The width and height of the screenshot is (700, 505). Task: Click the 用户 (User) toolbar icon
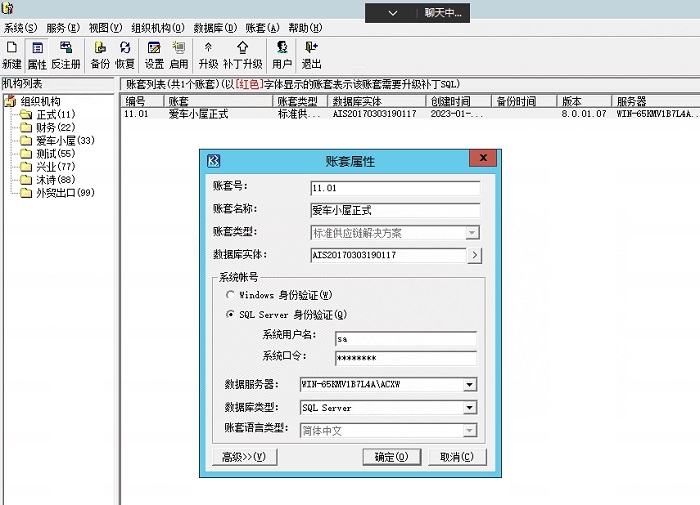point(282,54)
